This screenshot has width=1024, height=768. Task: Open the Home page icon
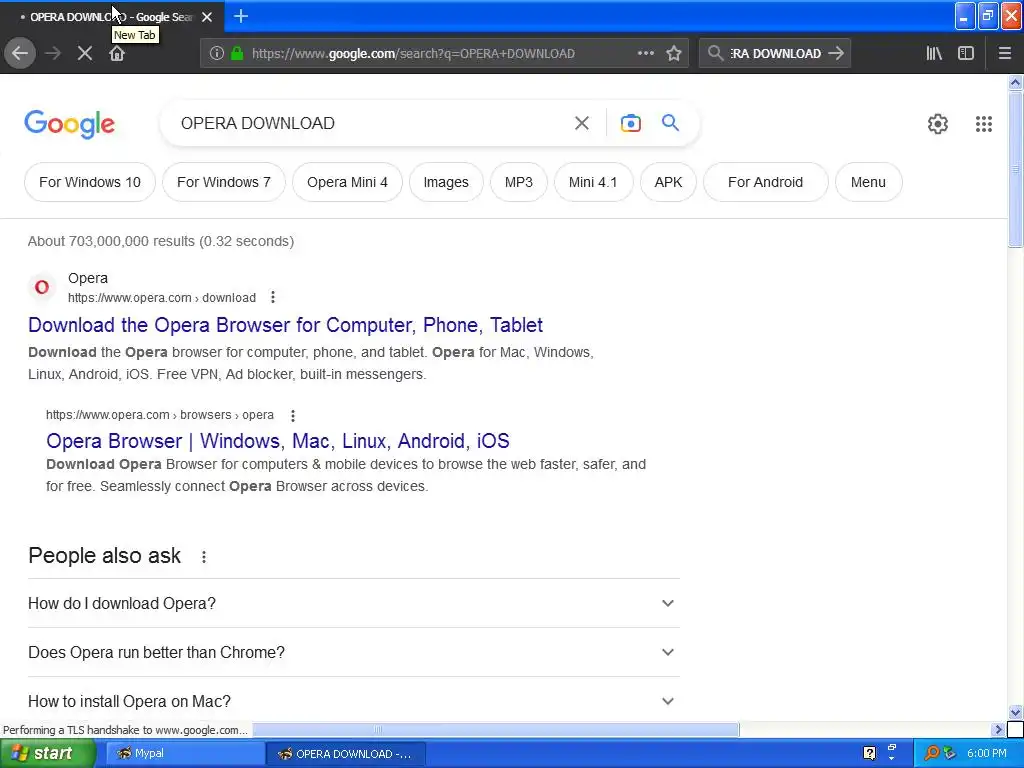point(117,53)
